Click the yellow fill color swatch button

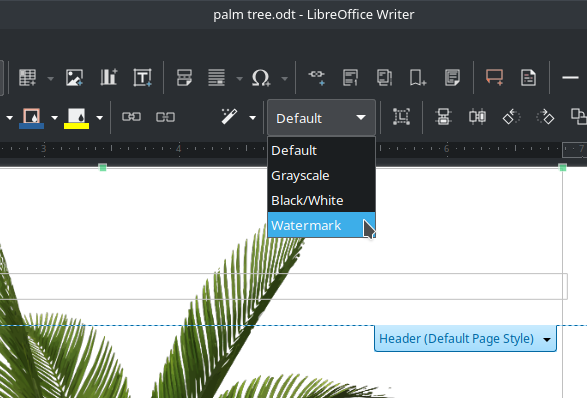76,118
